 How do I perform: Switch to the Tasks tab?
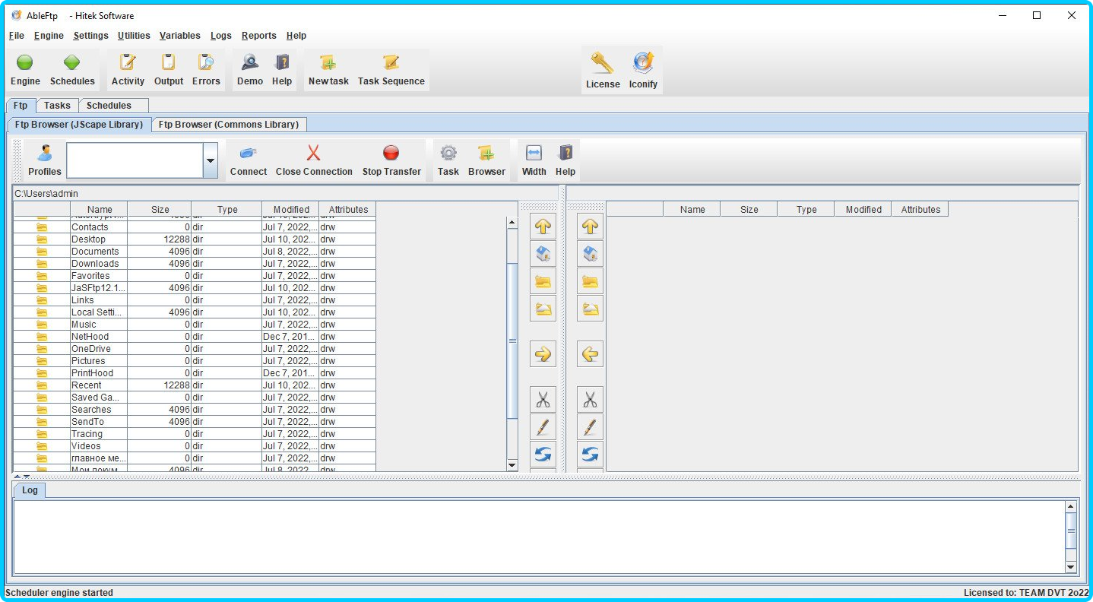pyautogui.click(x=57, y=105)
